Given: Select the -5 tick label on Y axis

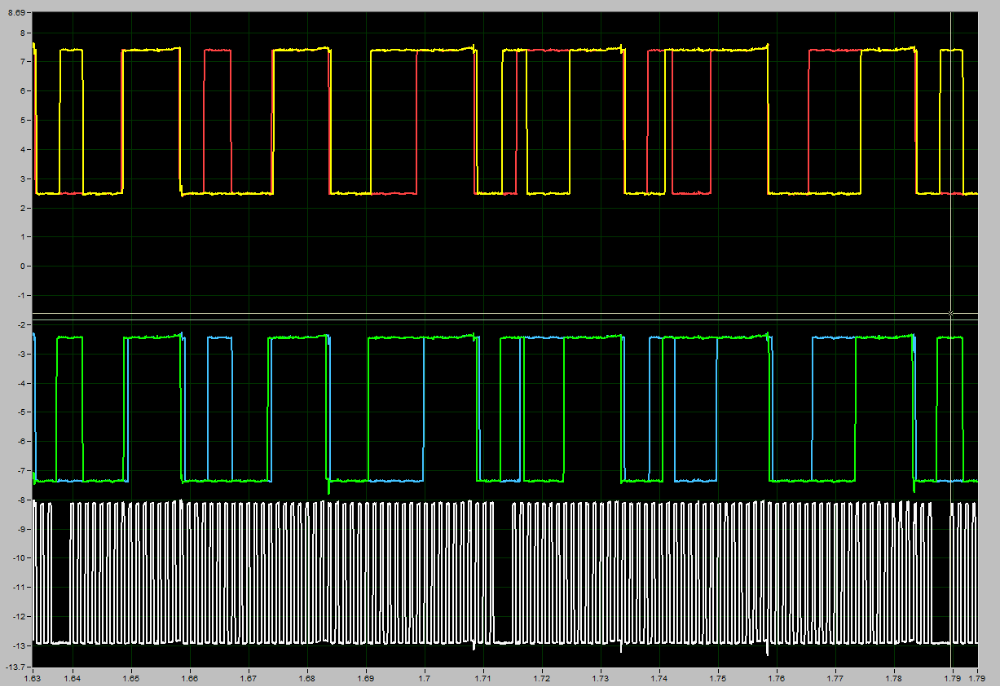Looking at the screenshot, I should 20,412.
